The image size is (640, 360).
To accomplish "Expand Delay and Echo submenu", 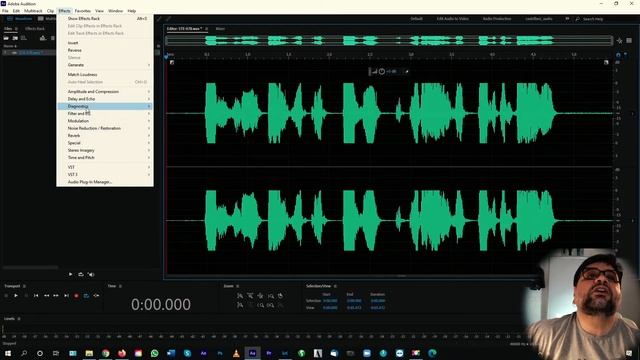I will (105, 99).
